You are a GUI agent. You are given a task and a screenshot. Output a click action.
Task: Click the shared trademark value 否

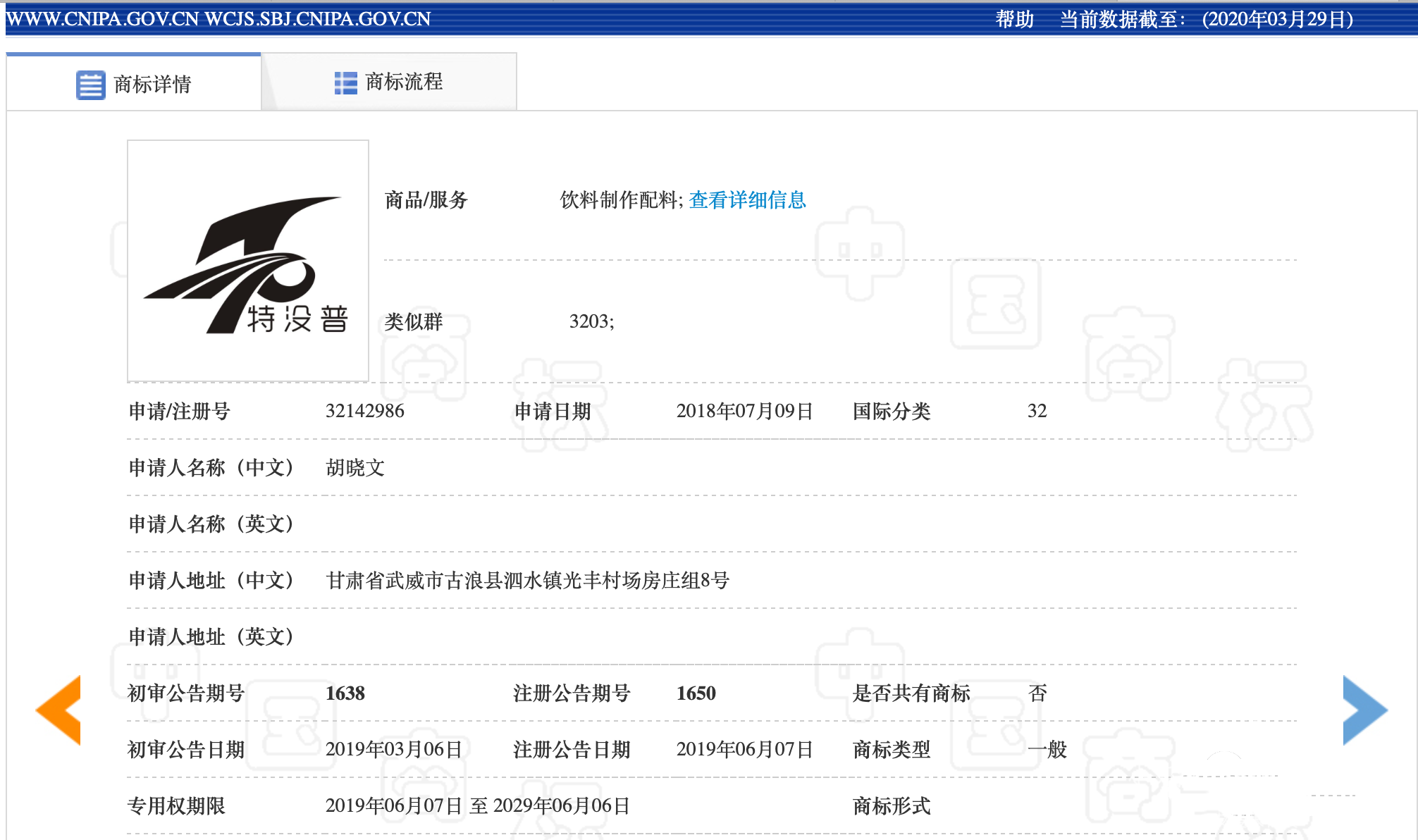1037,693
